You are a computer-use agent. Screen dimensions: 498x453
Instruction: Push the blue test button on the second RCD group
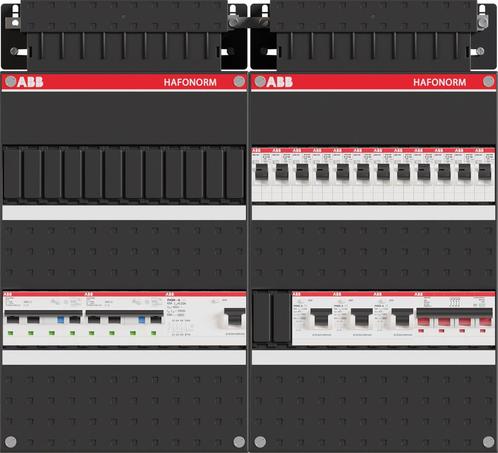point(142,320)
